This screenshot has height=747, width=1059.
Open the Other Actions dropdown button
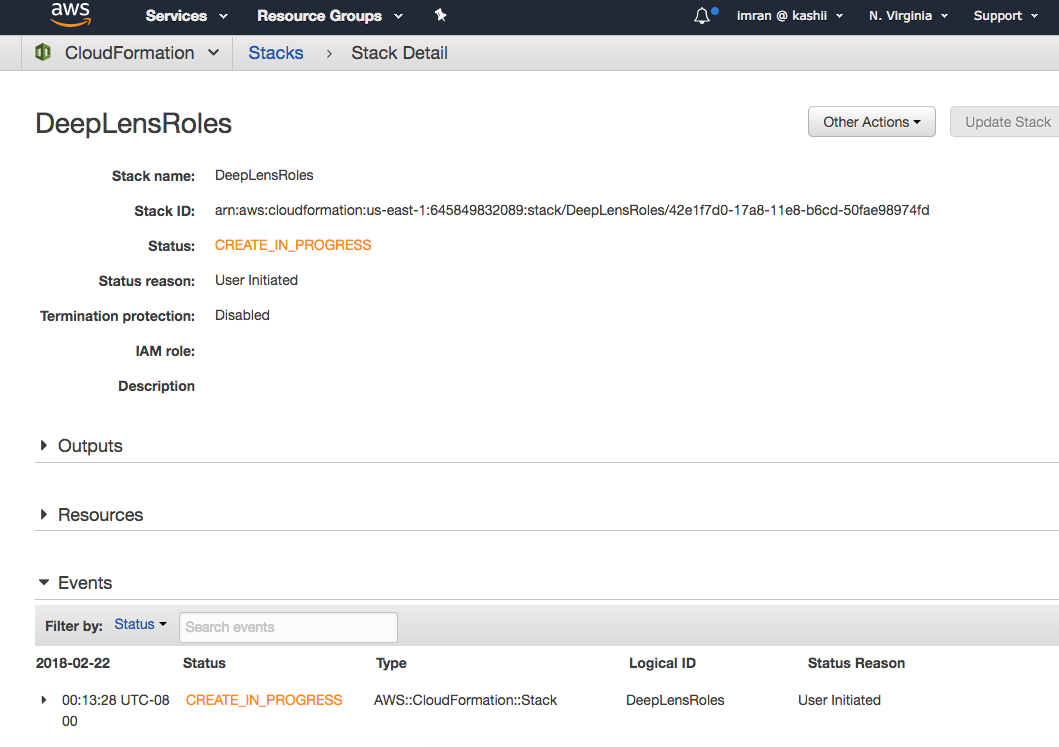click(x=871, y=122)
